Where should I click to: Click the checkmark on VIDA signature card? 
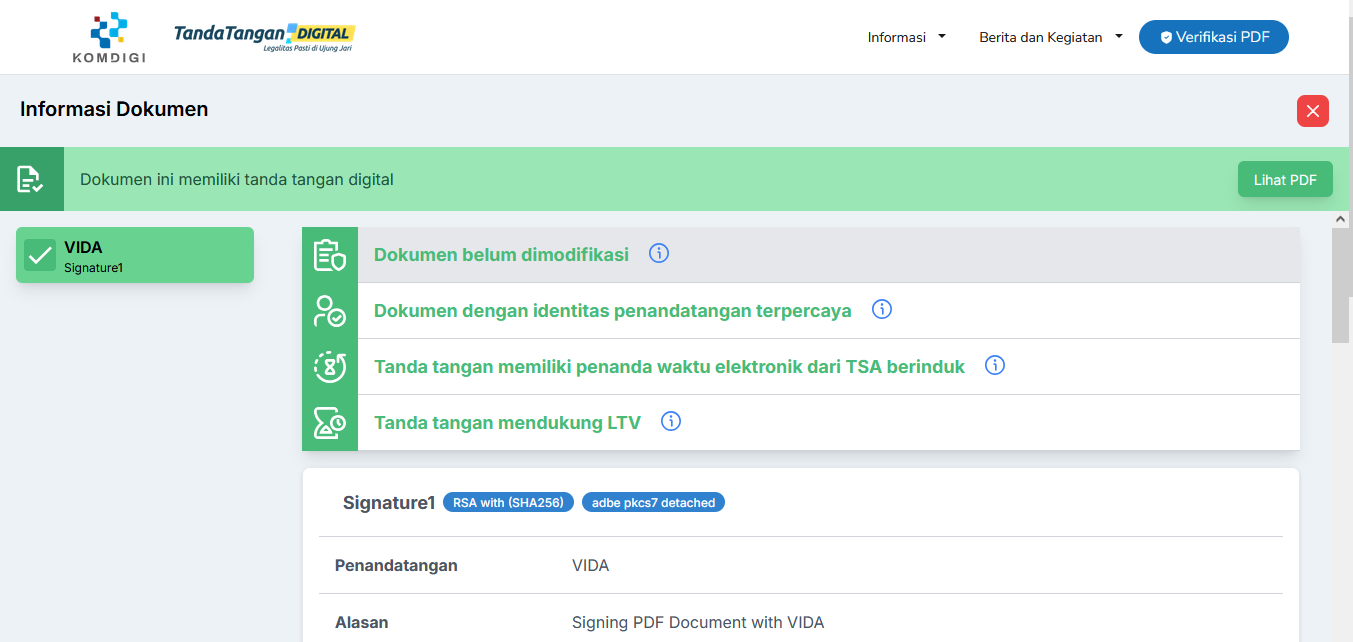[x=40, y=255]
